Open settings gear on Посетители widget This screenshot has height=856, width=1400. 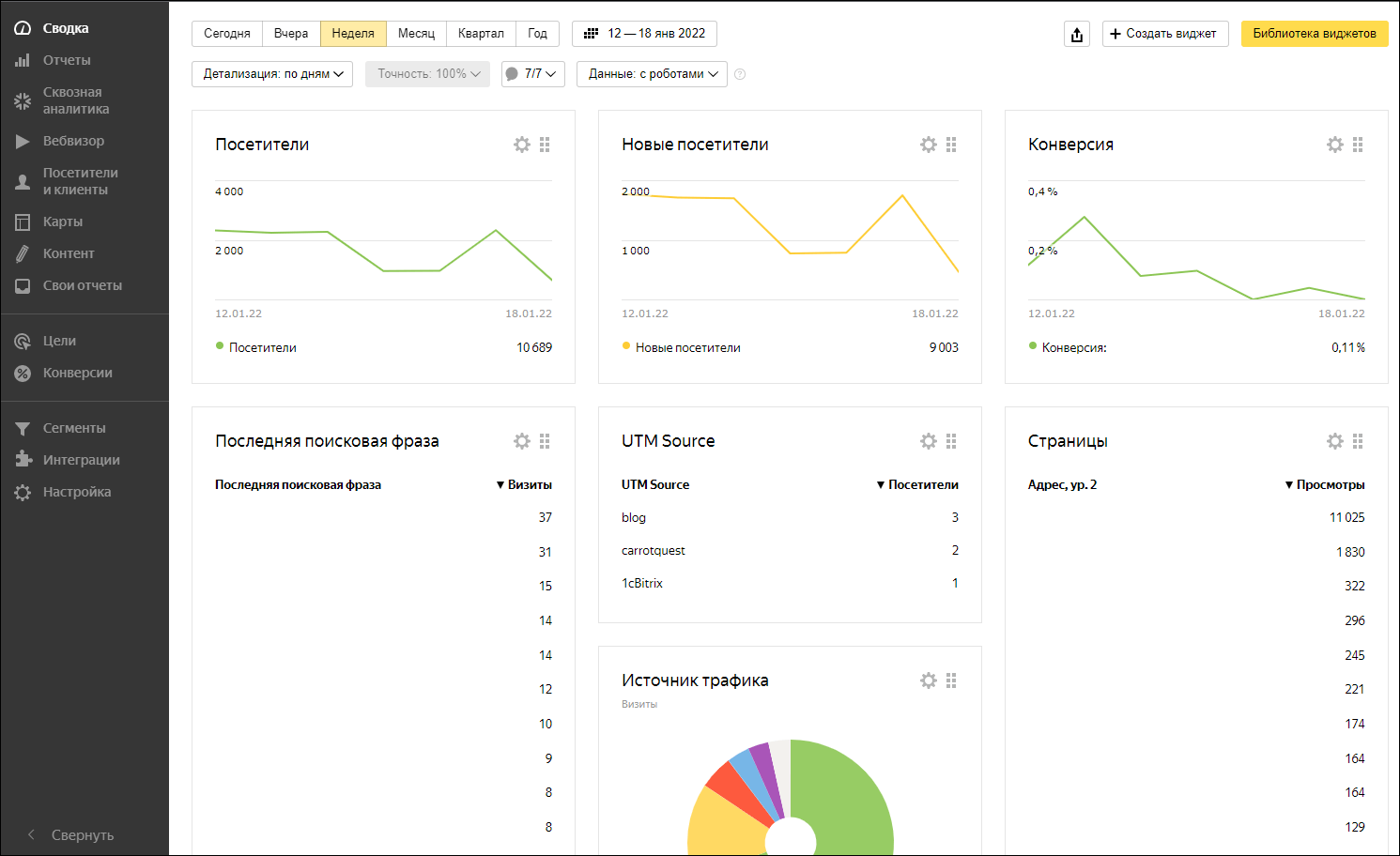coord(522,145)
